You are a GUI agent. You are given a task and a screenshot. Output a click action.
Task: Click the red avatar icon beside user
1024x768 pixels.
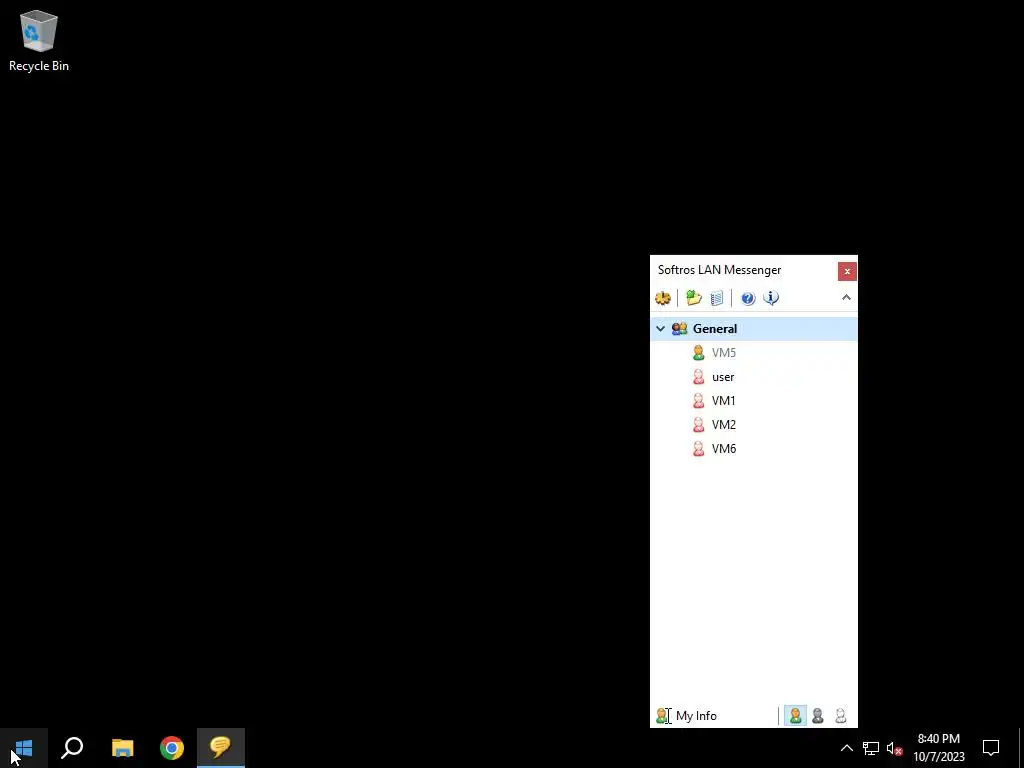click(x=698, y=377)
